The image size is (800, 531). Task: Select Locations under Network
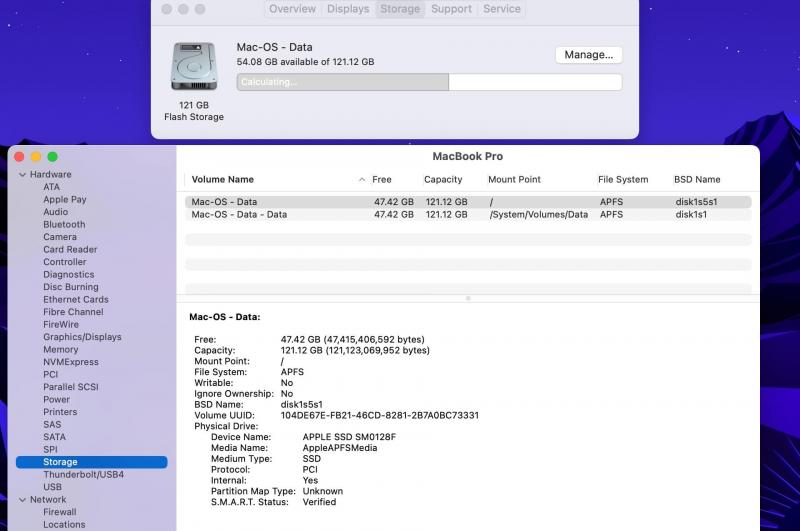(64, 524)
